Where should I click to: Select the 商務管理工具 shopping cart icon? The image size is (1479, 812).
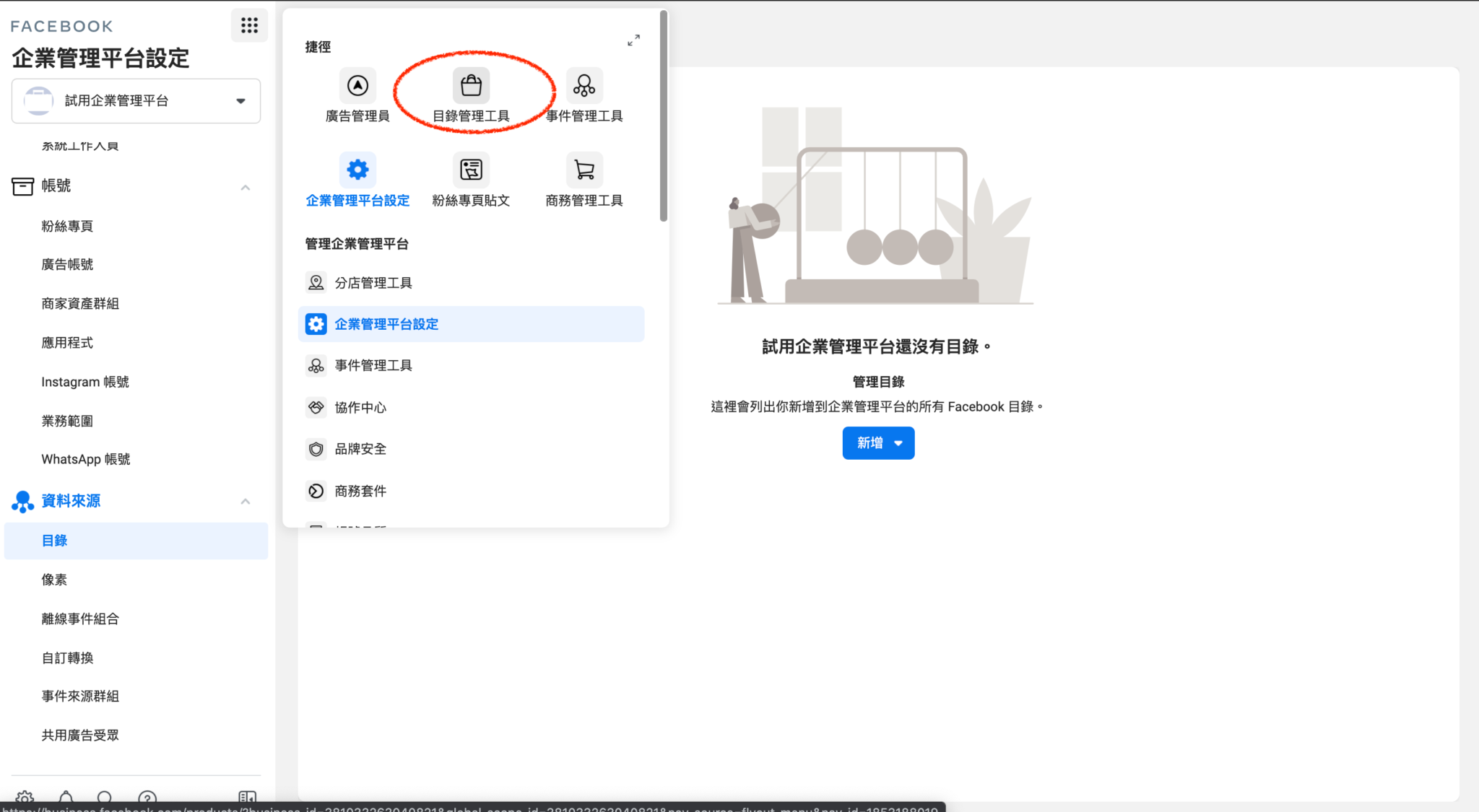[x=585, y=170]
